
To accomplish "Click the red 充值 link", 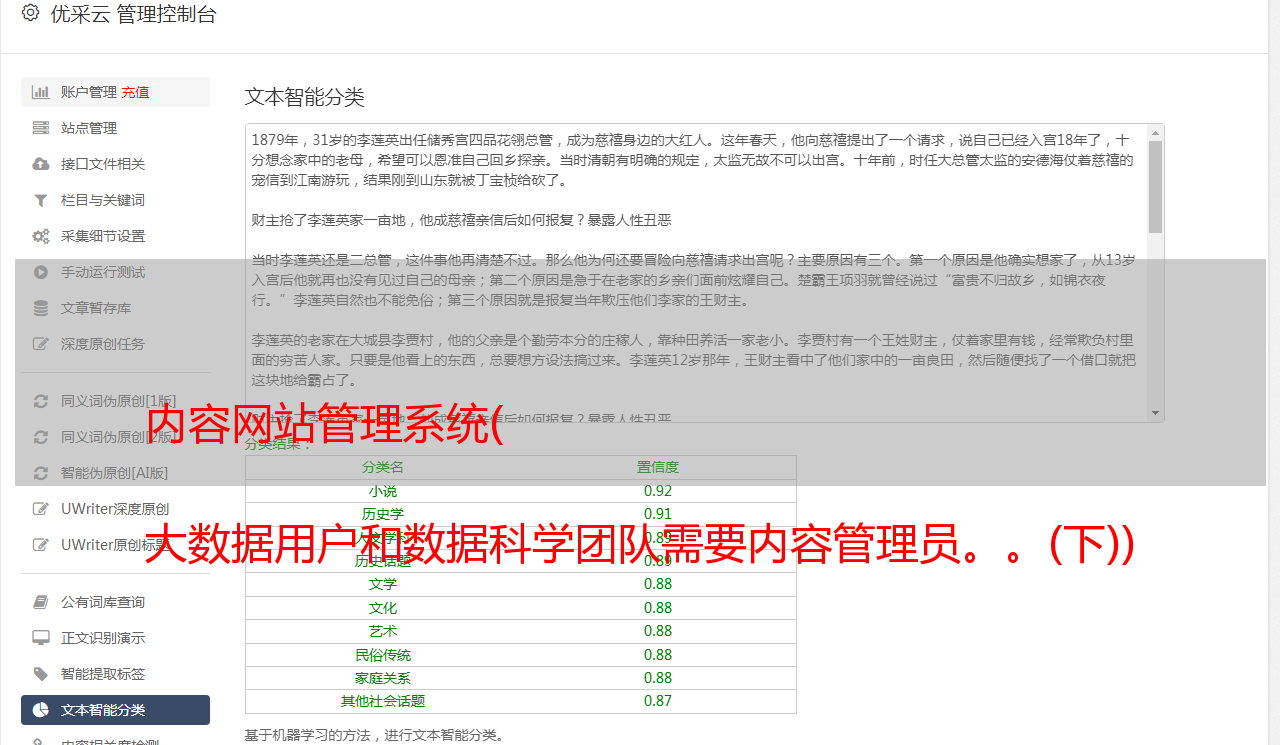I will tap(135, 92).
